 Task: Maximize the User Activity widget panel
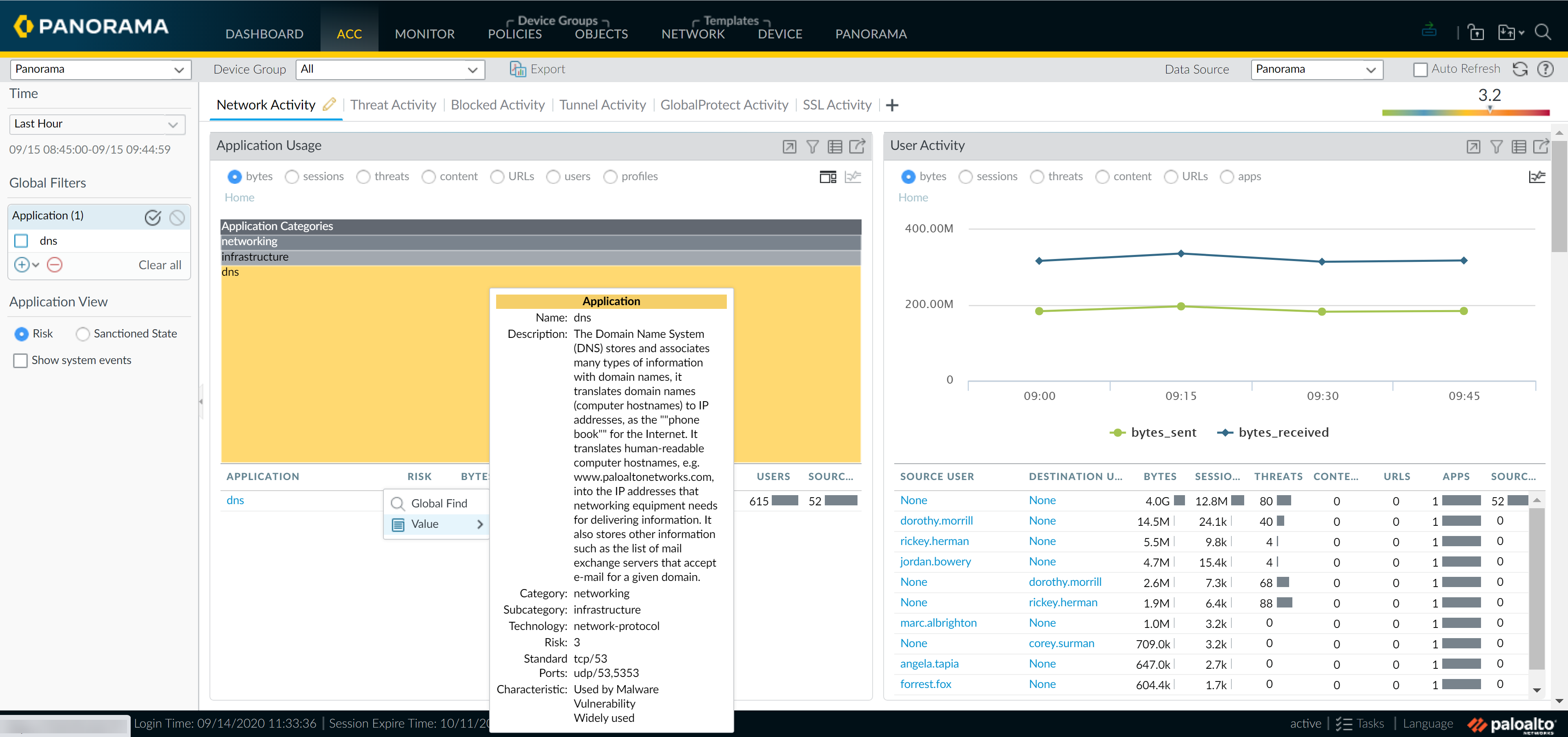click(1473, 147)
